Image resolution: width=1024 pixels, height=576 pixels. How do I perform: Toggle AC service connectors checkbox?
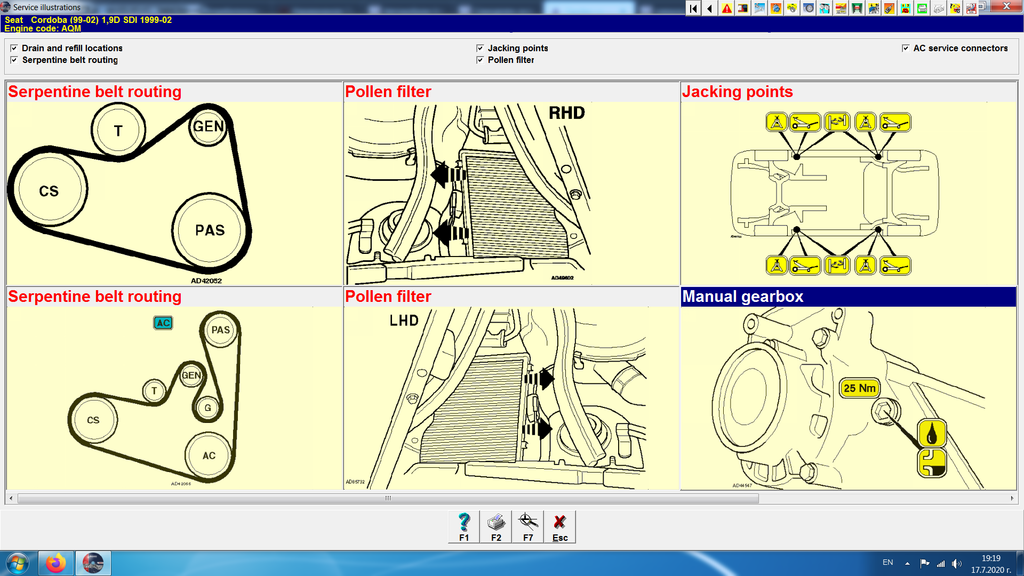pyautogui.click(x=905, y=48)
